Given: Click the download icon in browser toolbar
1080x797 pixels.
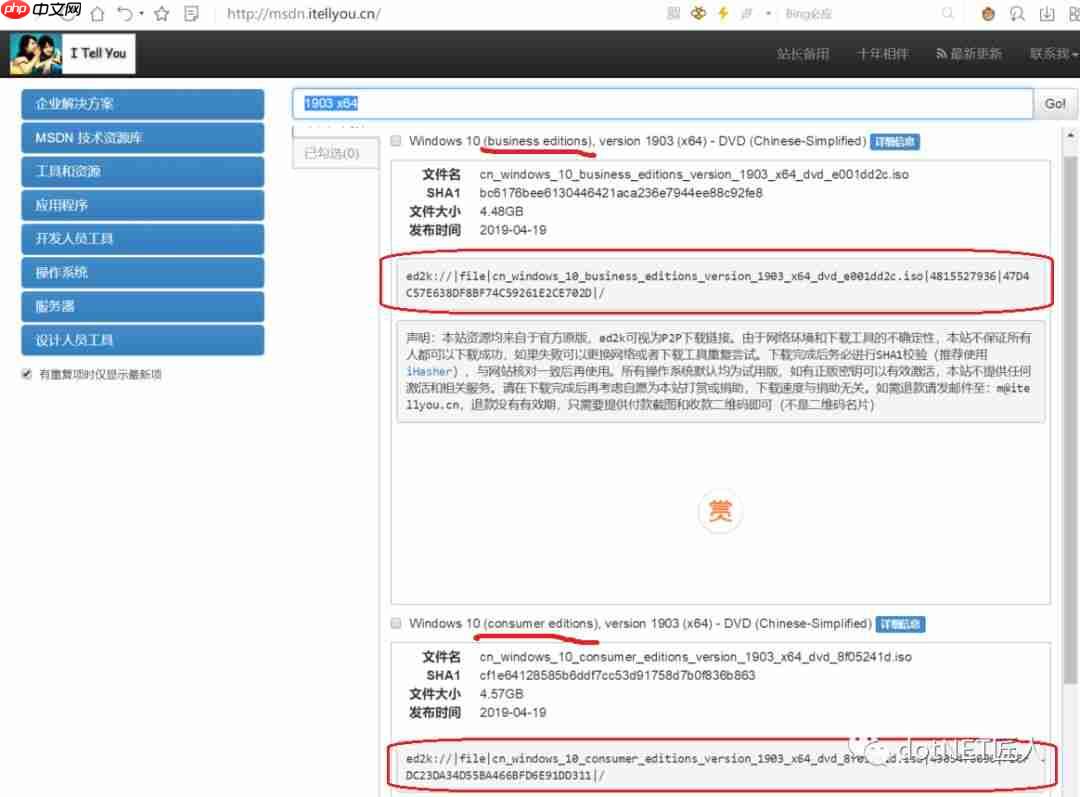Looking at the screenshot, I should tap(1047, 14).
